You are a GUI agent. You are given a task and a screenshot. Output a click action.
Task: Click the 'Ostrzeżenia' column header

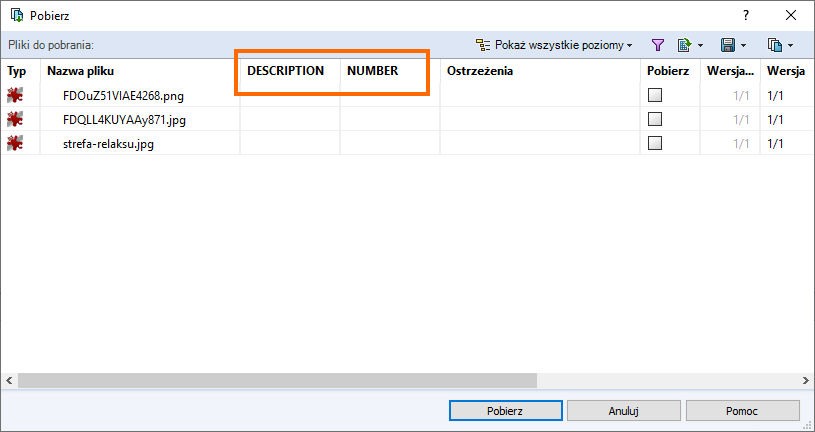(x=480, y=71)
